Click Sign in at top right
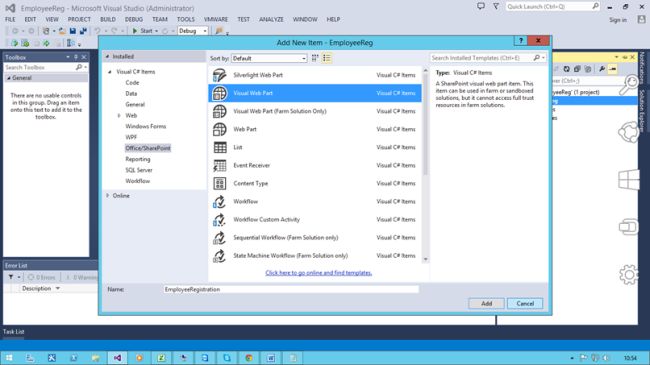The image size is (650, 365). click(x=618, y=20)
